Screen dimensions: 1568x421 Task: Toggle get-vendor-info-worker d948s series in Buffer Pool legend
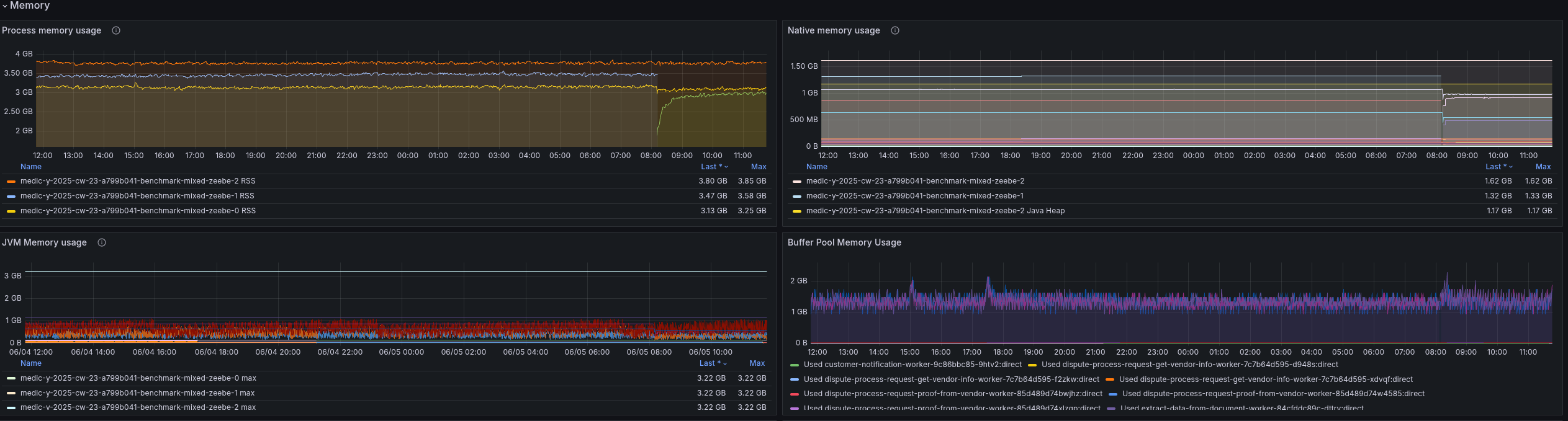[1190, 365]
